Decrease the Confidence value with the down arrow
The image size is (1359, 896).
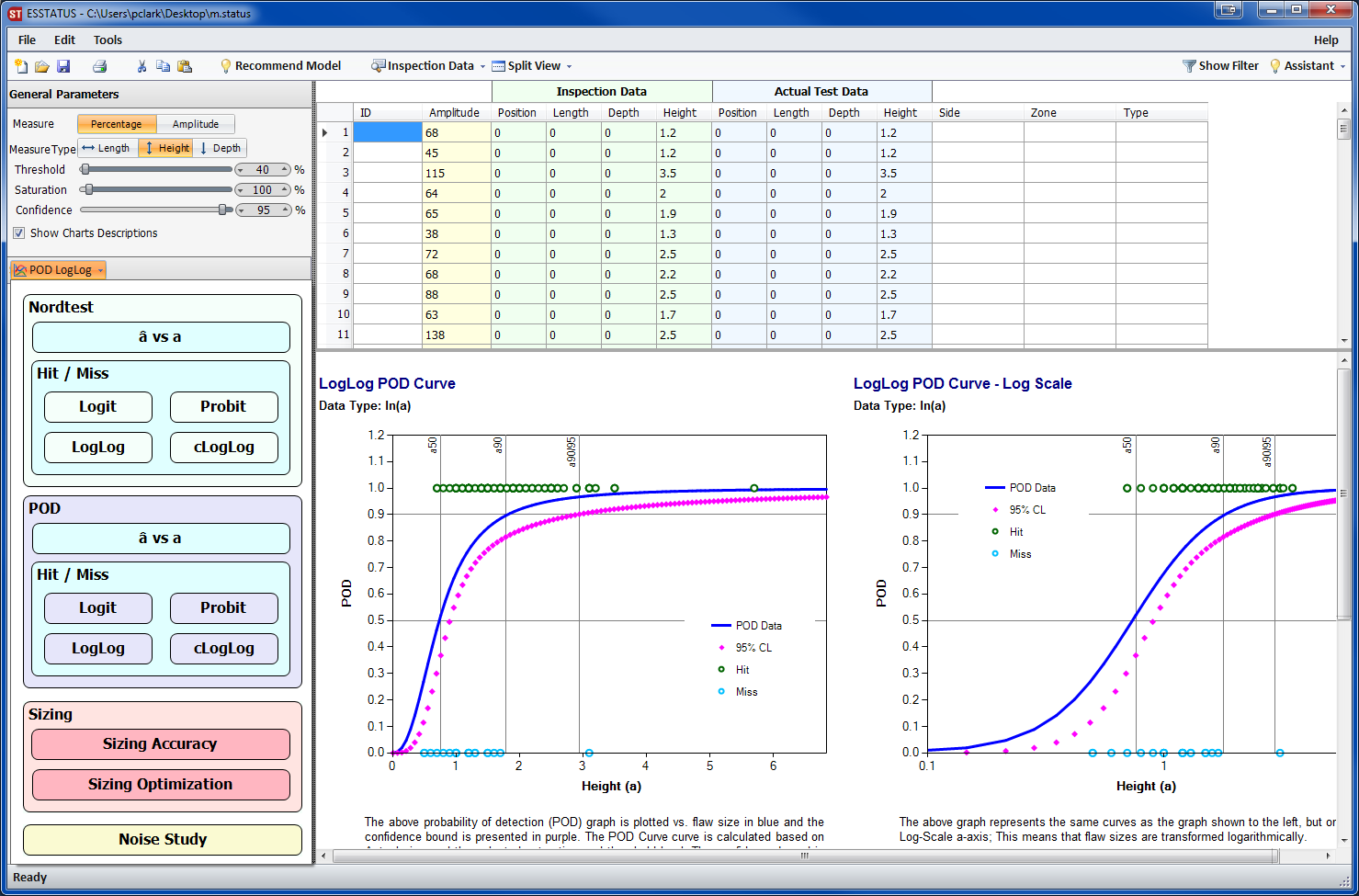240,212
